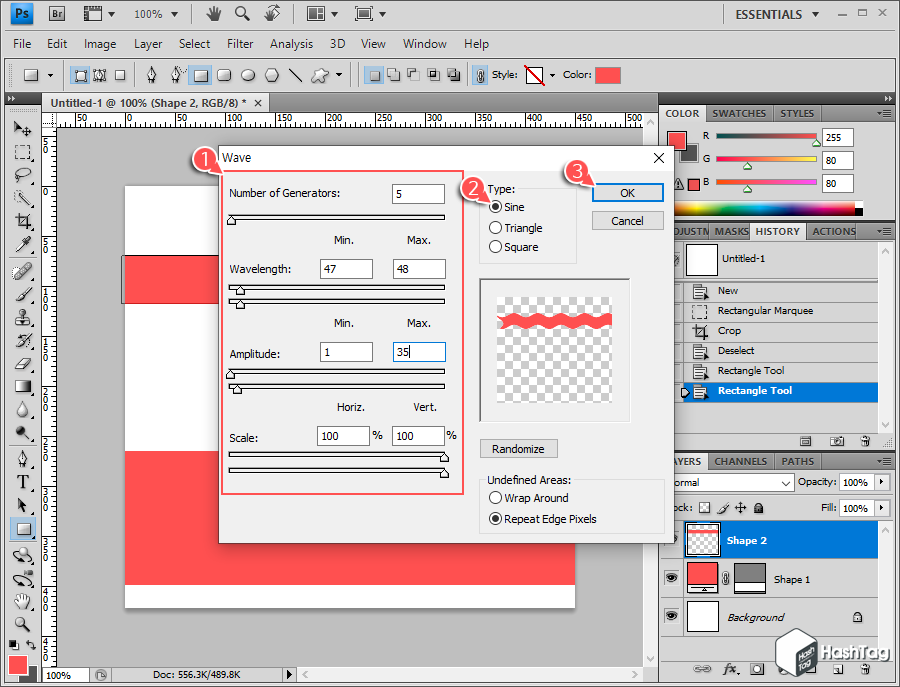Hide the Background layer

point(671,616)
